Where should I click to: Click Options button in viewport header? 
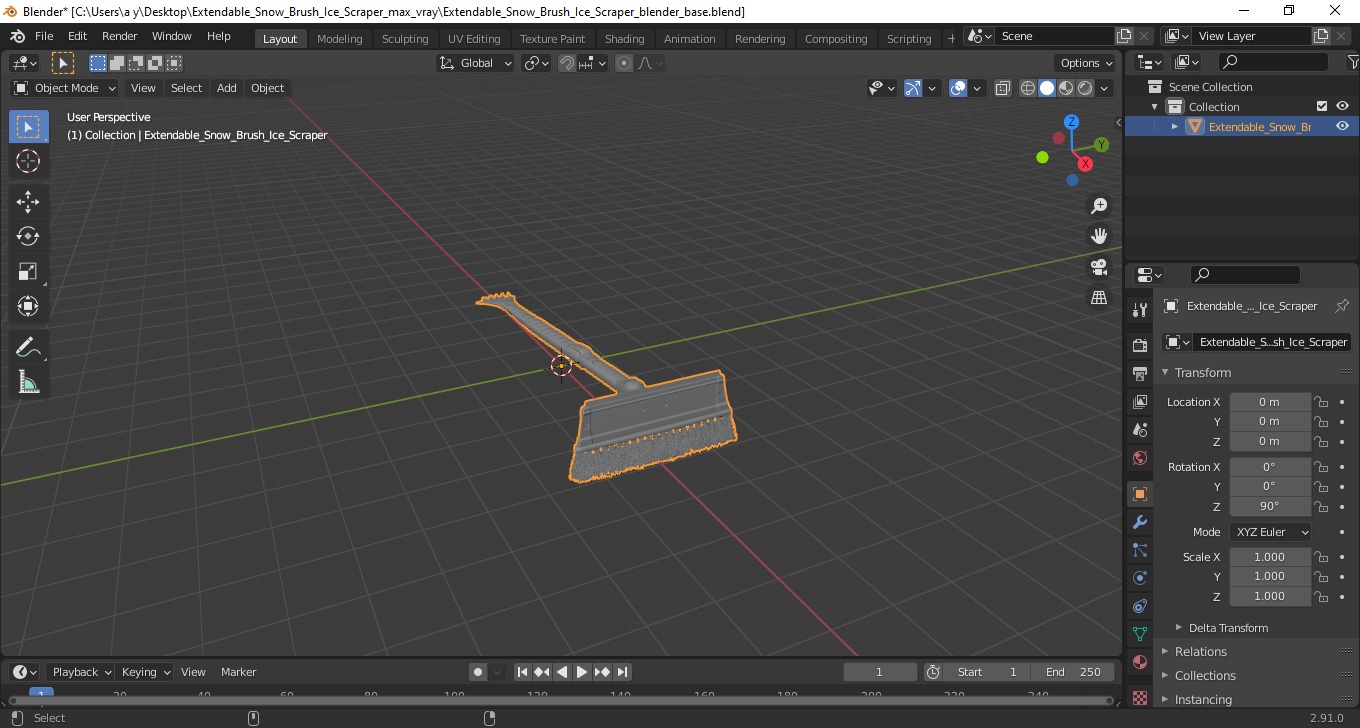pos(1086,63)
